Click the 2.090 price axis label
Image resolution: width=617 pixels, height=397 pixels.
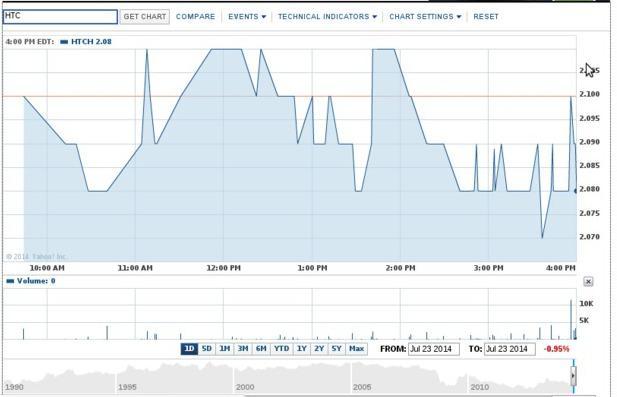point(589,142)
